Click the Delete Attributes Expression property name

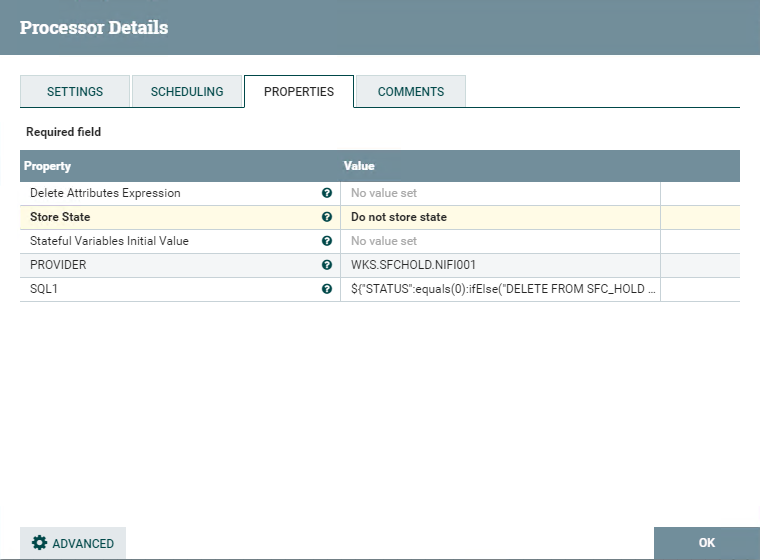coord(105,193)
